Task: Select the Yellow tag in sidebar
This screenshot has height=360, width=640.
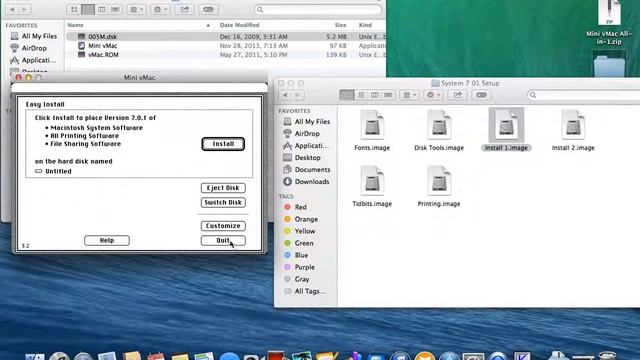Action: click(x=300, y=231)
